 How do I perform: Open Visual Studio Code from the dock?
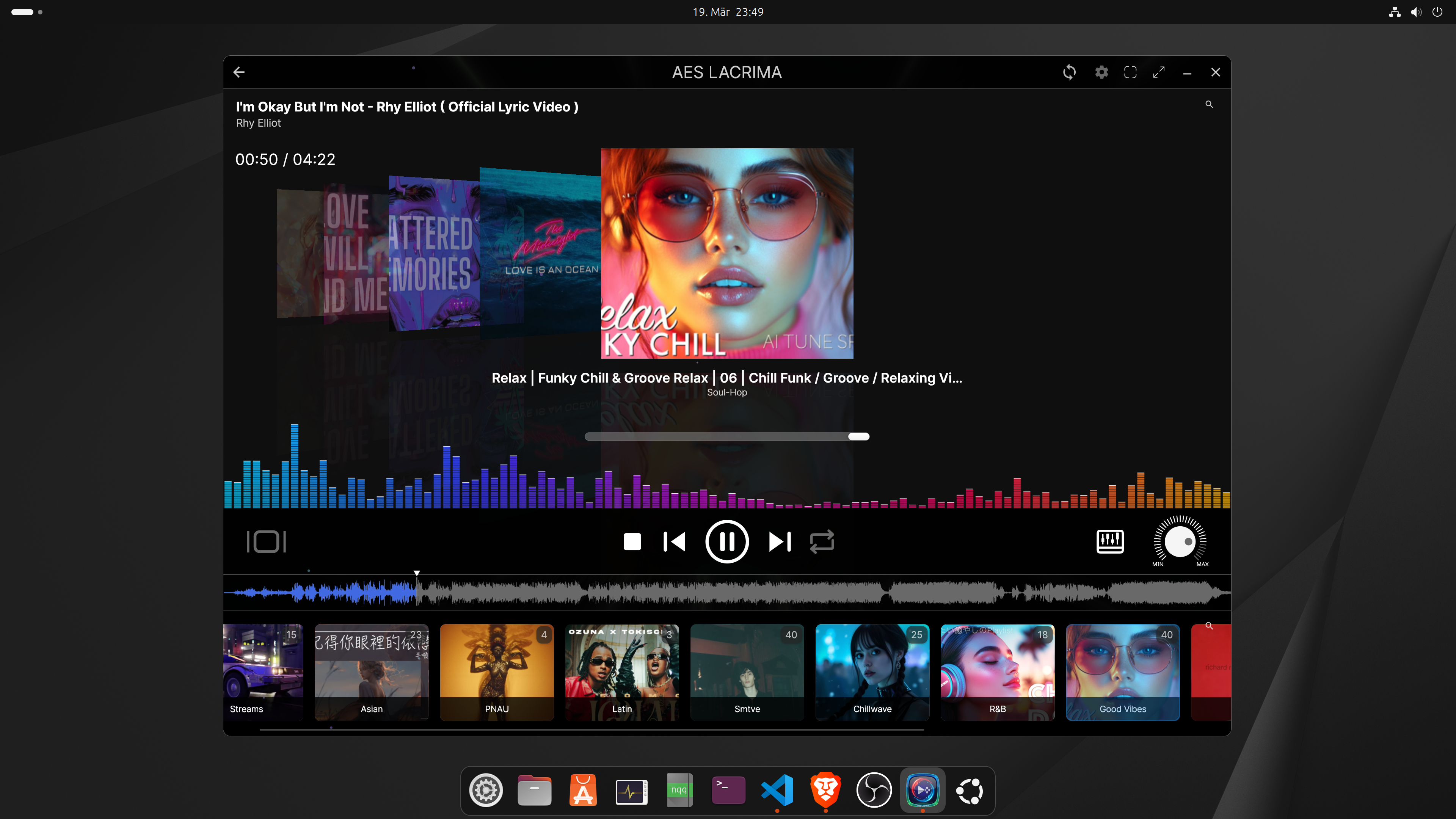pos(777,790)
